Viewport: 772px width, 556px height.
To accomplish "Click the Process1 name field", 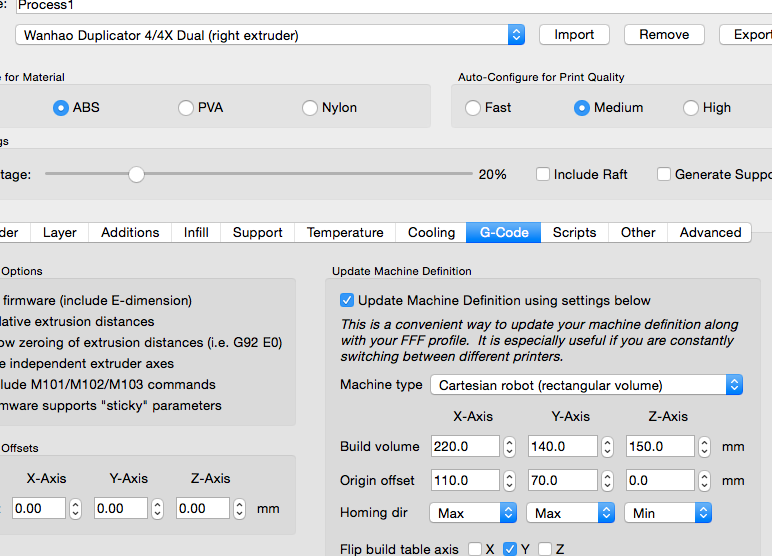I will pos(394,6).
